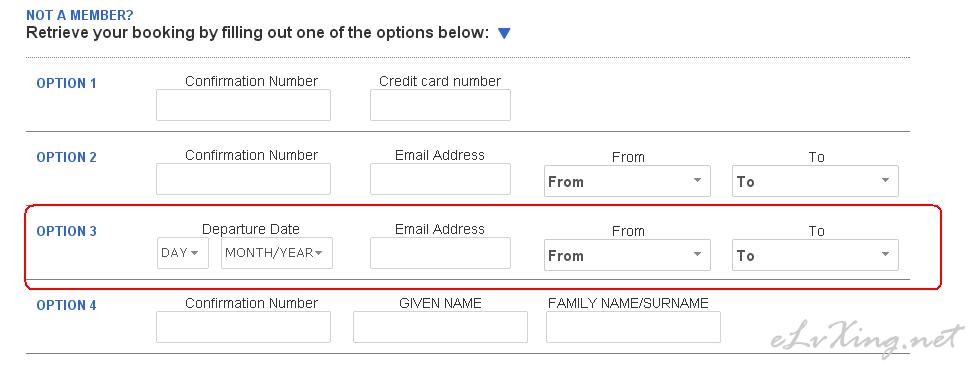
Task: Select the OPTION 3 label
Action: coord(67,231)
